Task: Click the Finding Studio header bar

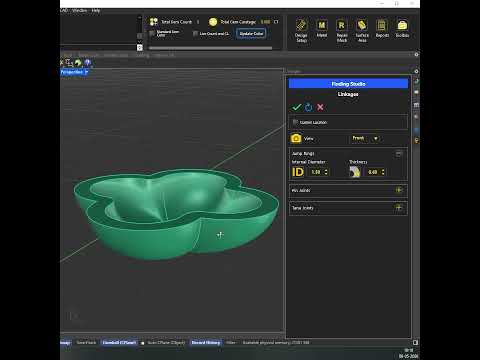Action: pos(348,84)
